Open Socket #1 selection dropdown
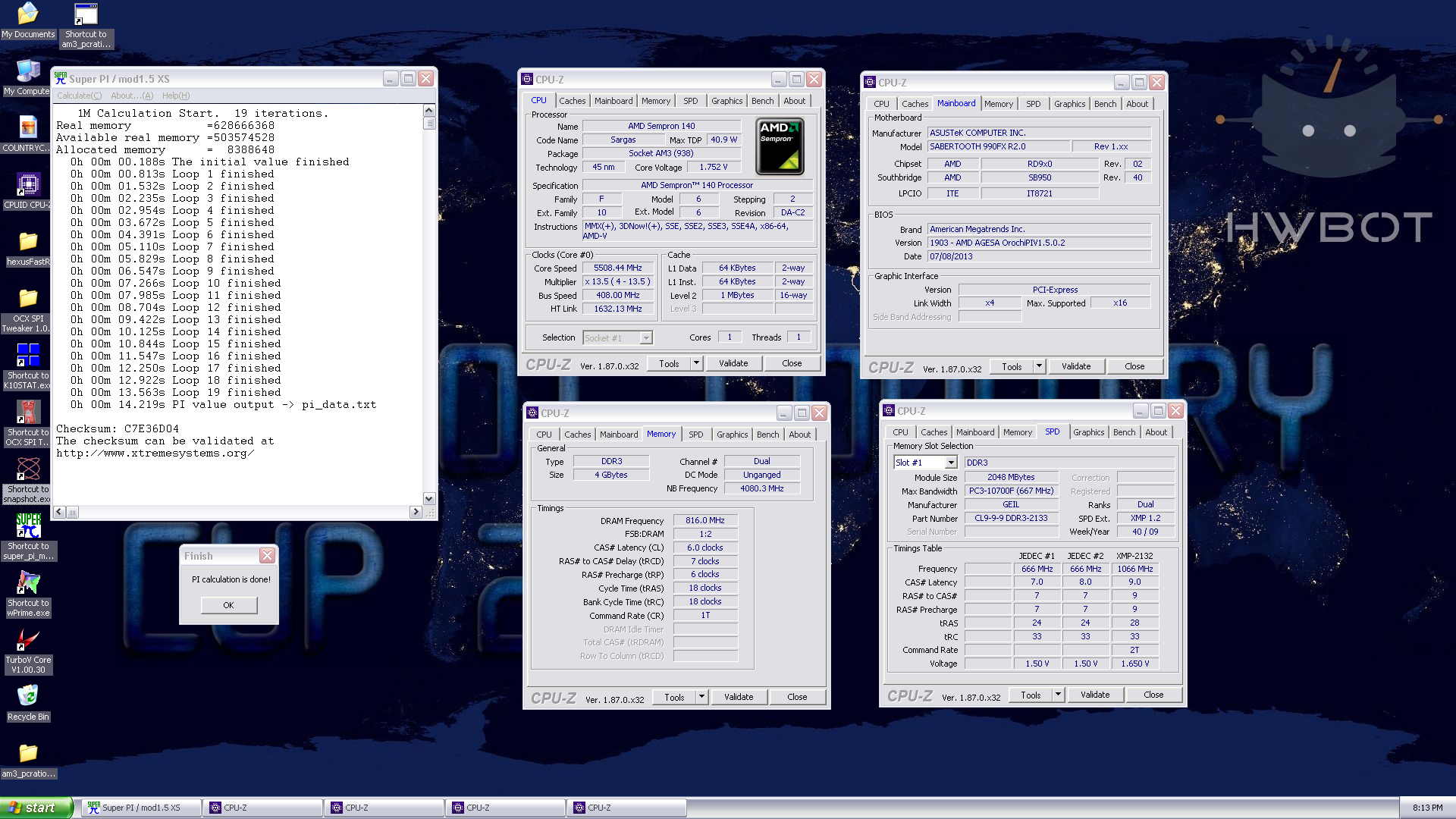1456x819 pixels. click(645, 338)
